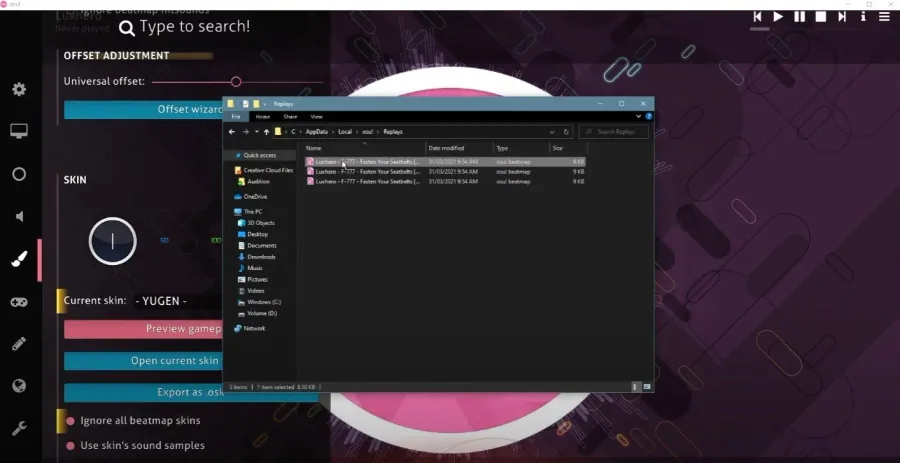The image size is (900, 463).
Task: Open the maintenance wrench section
Action: (19, 428)
